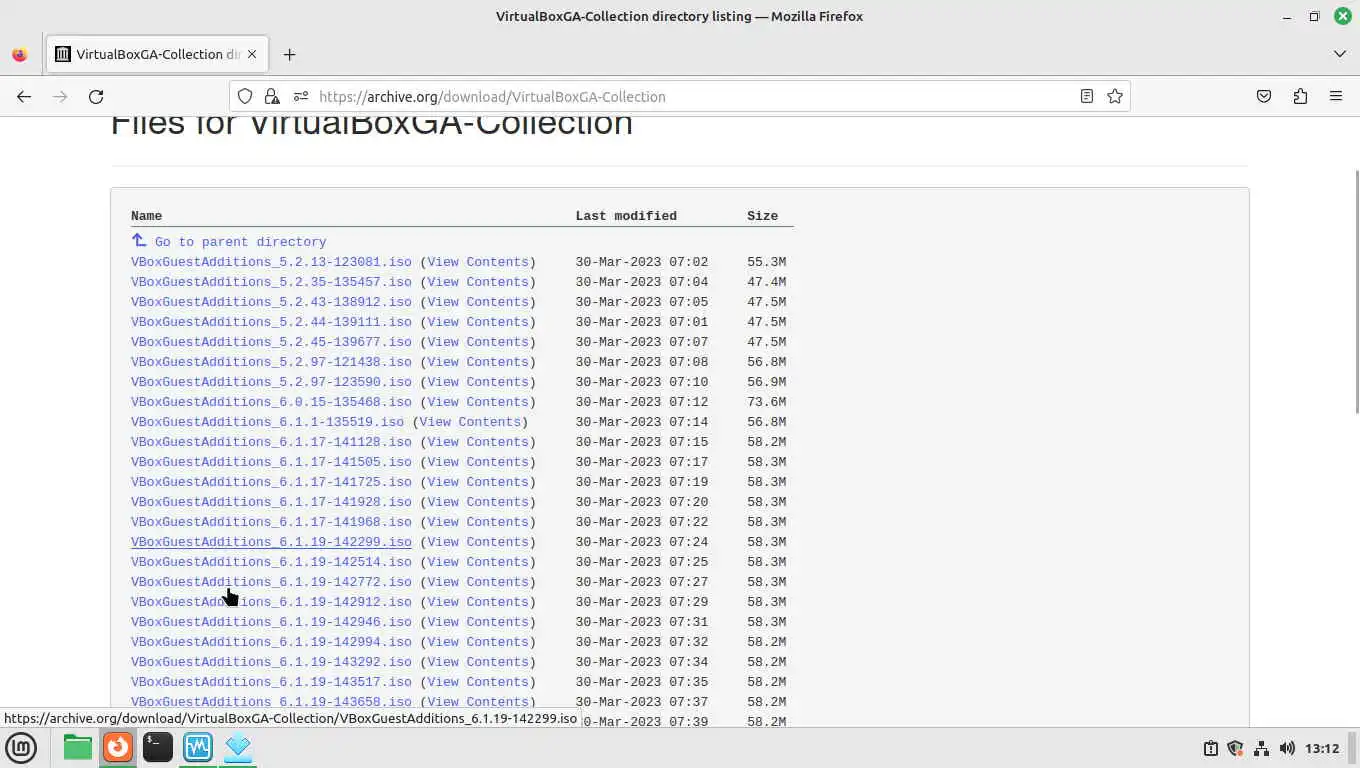The width and height of the screenshot is (1360, 768).
Task: Click VBoxGuestAdditions_6.1.1-135519.iso link
Action: (x=267, y=422)
